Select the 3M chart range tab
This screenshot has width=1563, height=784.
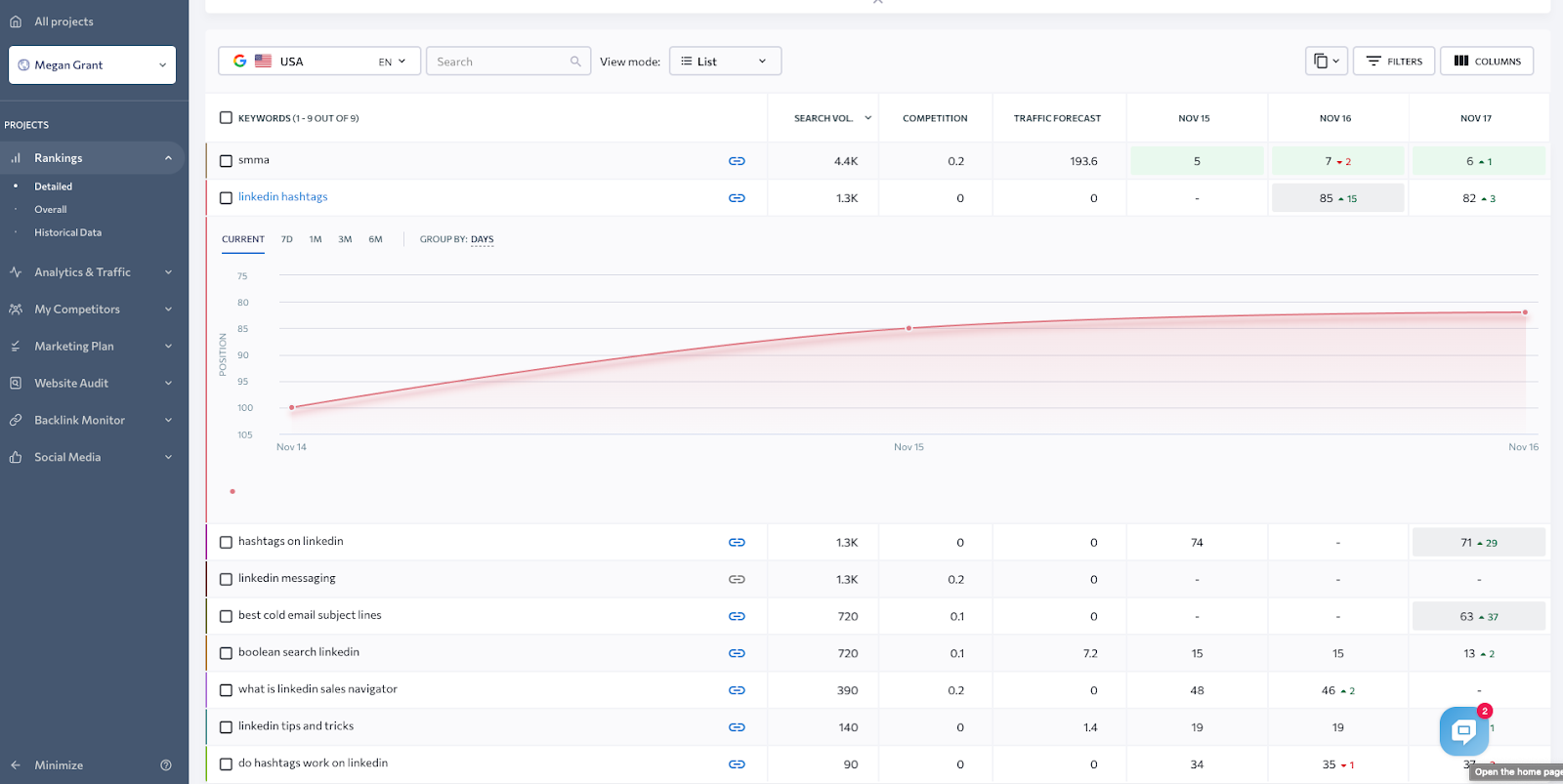(345, 239)
